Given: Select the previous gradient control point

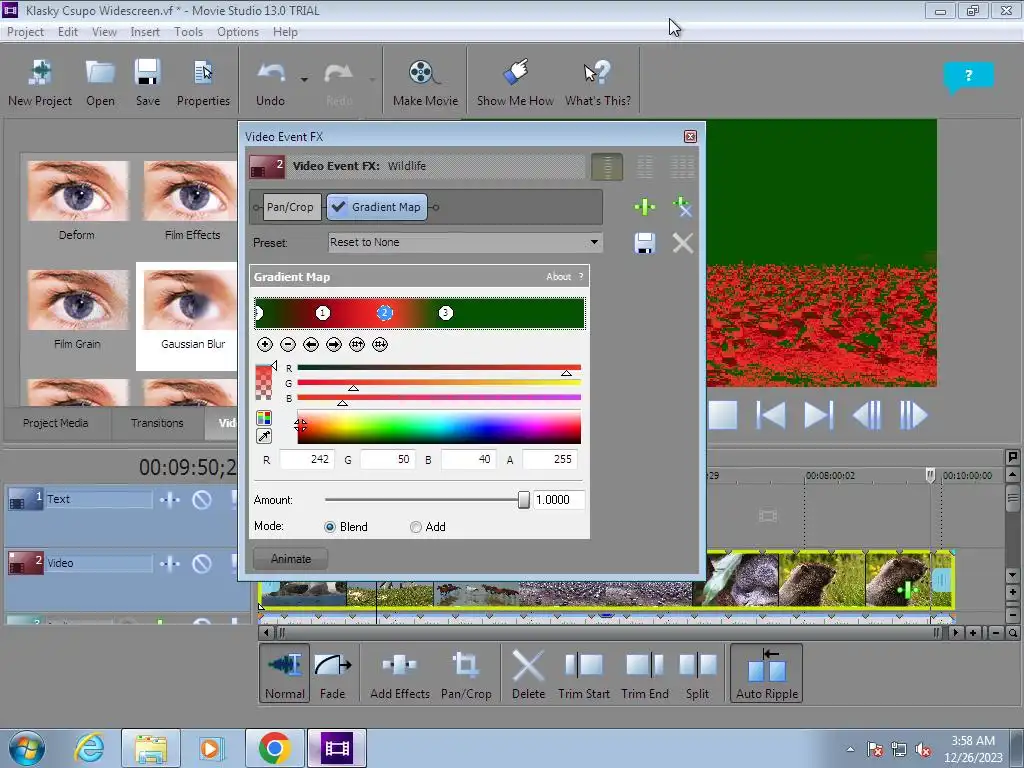Looking at the screenshot, I should 311,344.
